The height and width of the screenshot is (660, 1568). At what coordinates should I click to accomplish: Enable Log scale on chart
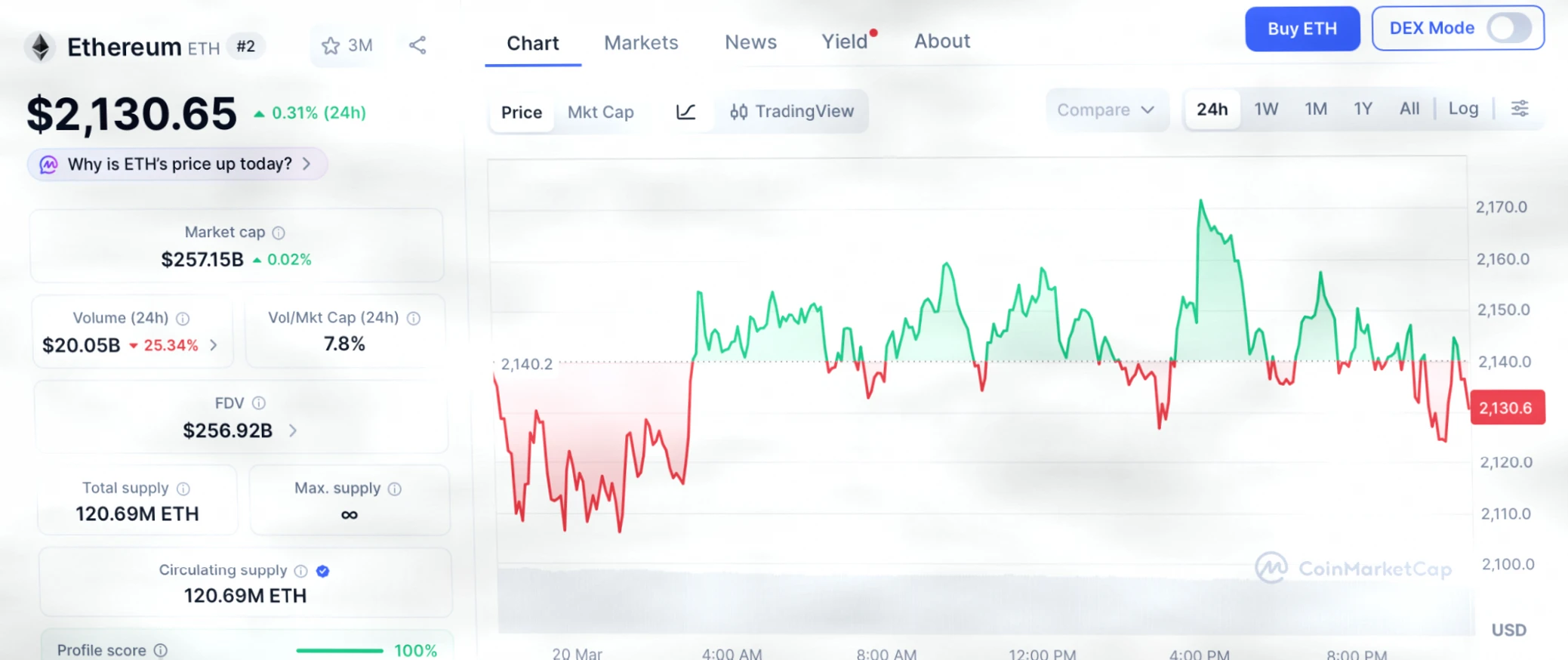coord(1463,109)
